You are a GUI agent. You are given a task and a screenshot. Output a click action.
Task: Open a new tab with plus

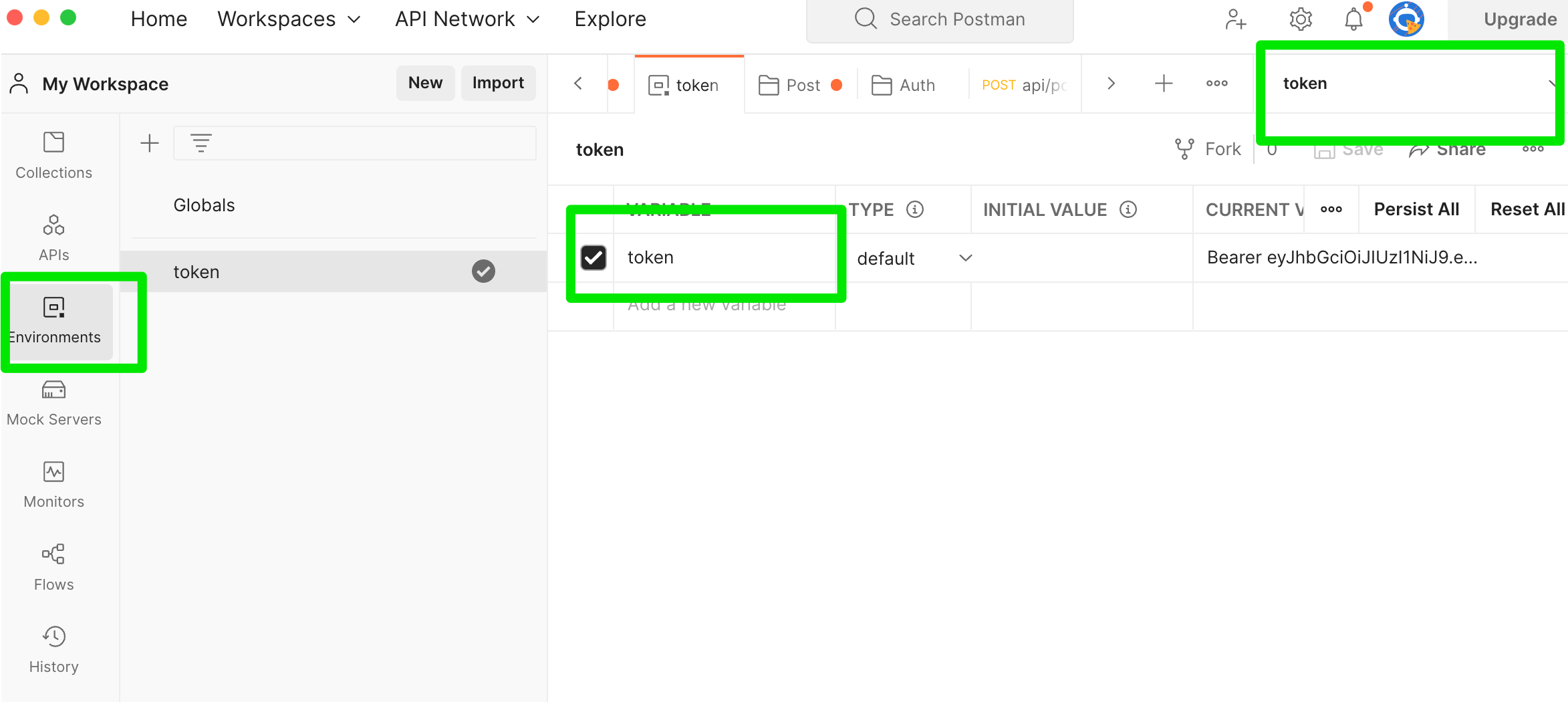tap(1164, 84)
